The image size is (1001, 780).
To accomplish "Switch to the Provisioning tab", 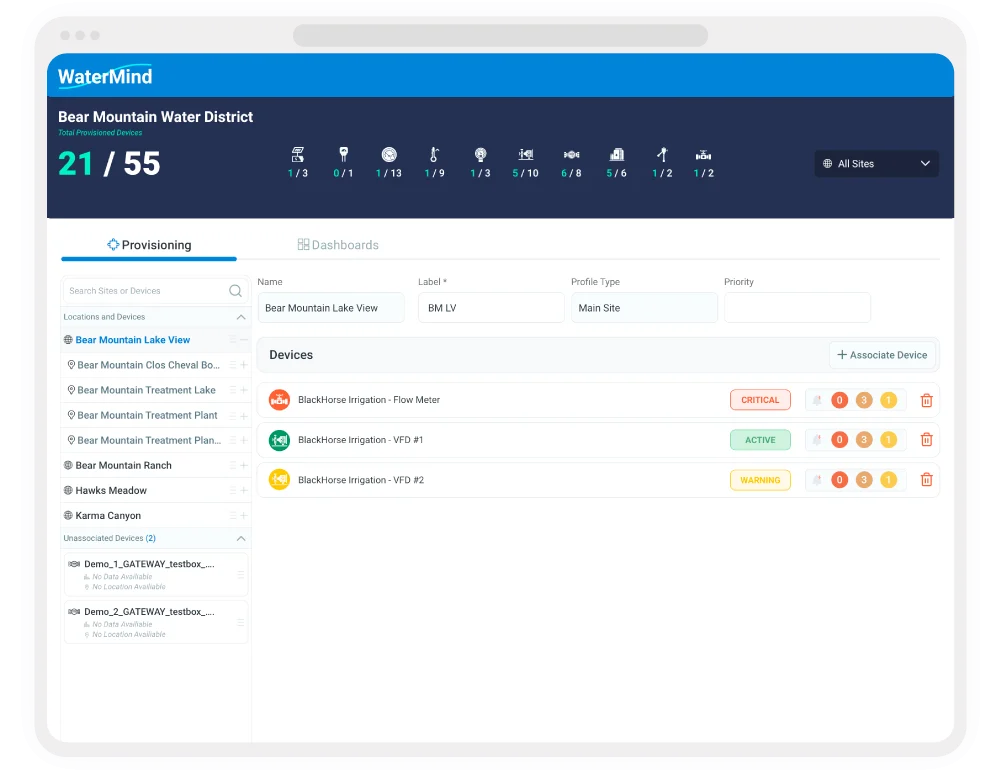I will click(x=149, y=245).
